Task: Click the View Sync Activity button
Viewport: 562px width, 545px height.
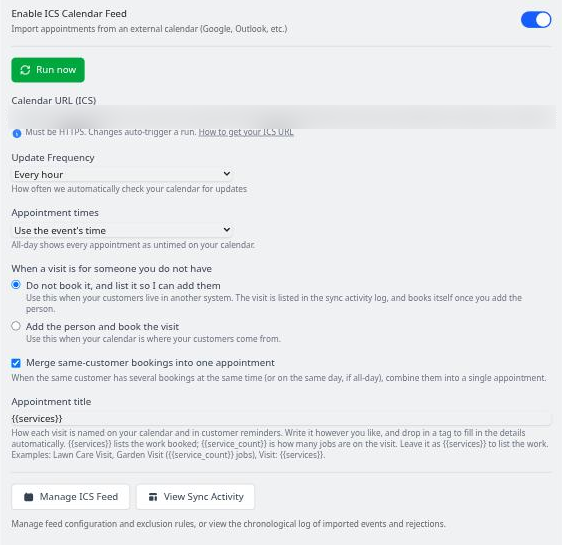Action: (195, 497)
